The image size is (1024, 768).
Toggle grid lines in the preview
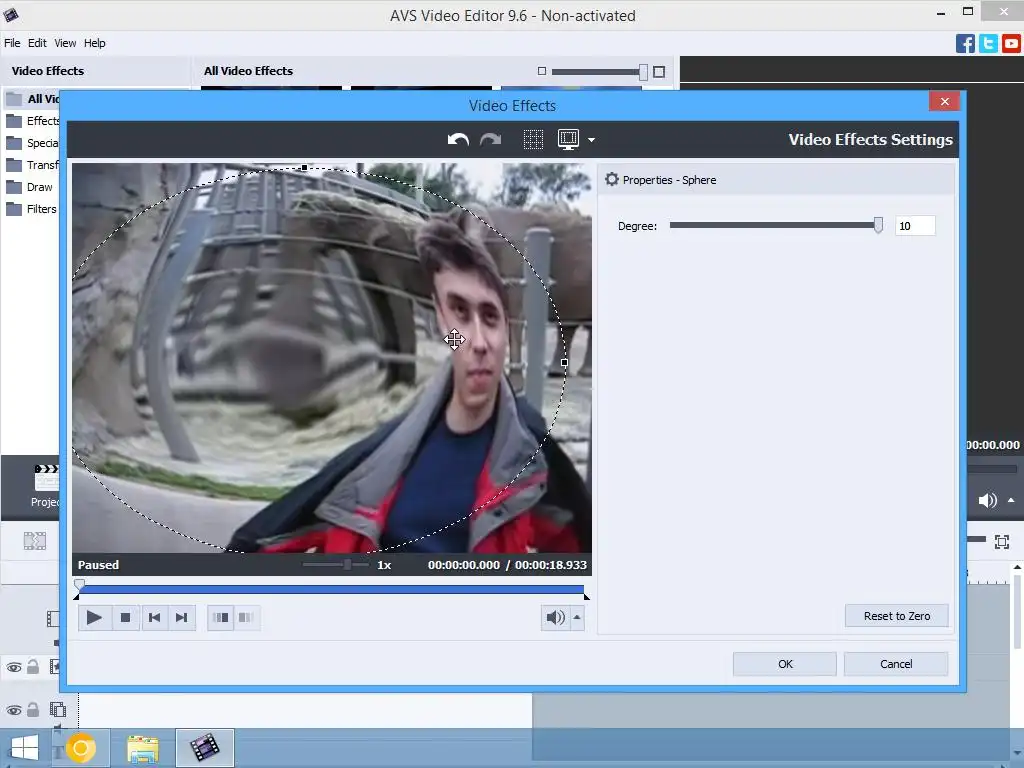coord(533,140)
